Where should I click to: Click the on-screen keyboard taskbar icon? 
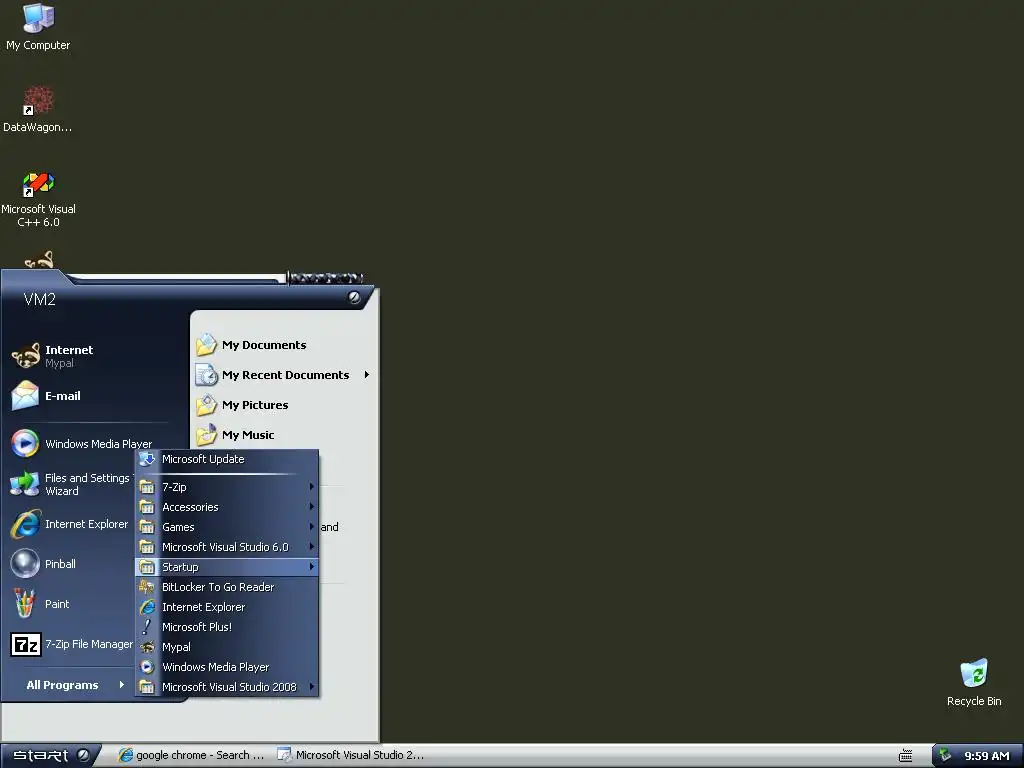coord(905,756)
